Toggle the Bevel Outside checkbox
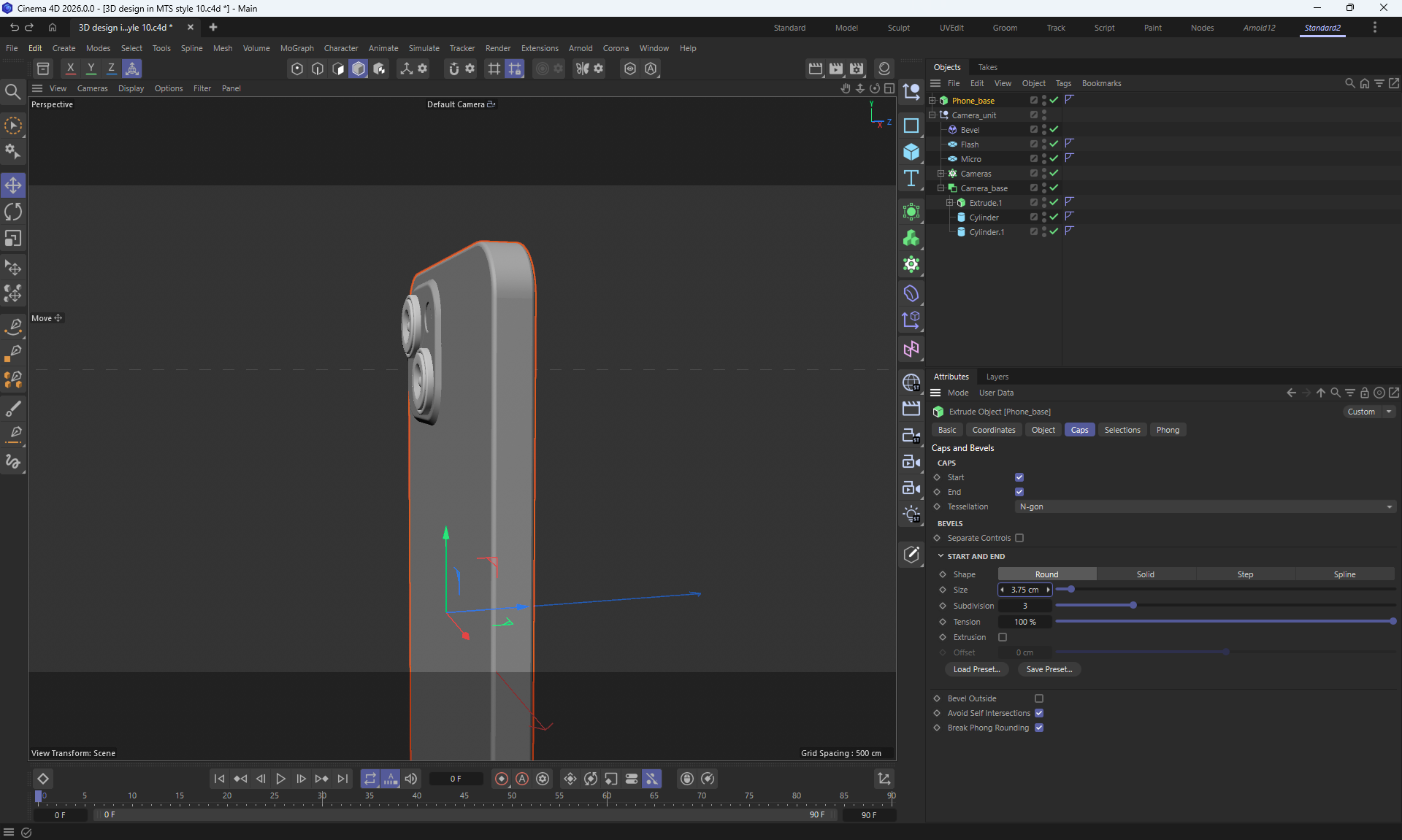This screenshot has height=840, width=1402. pyautogui.click(x=1039, y=698)
